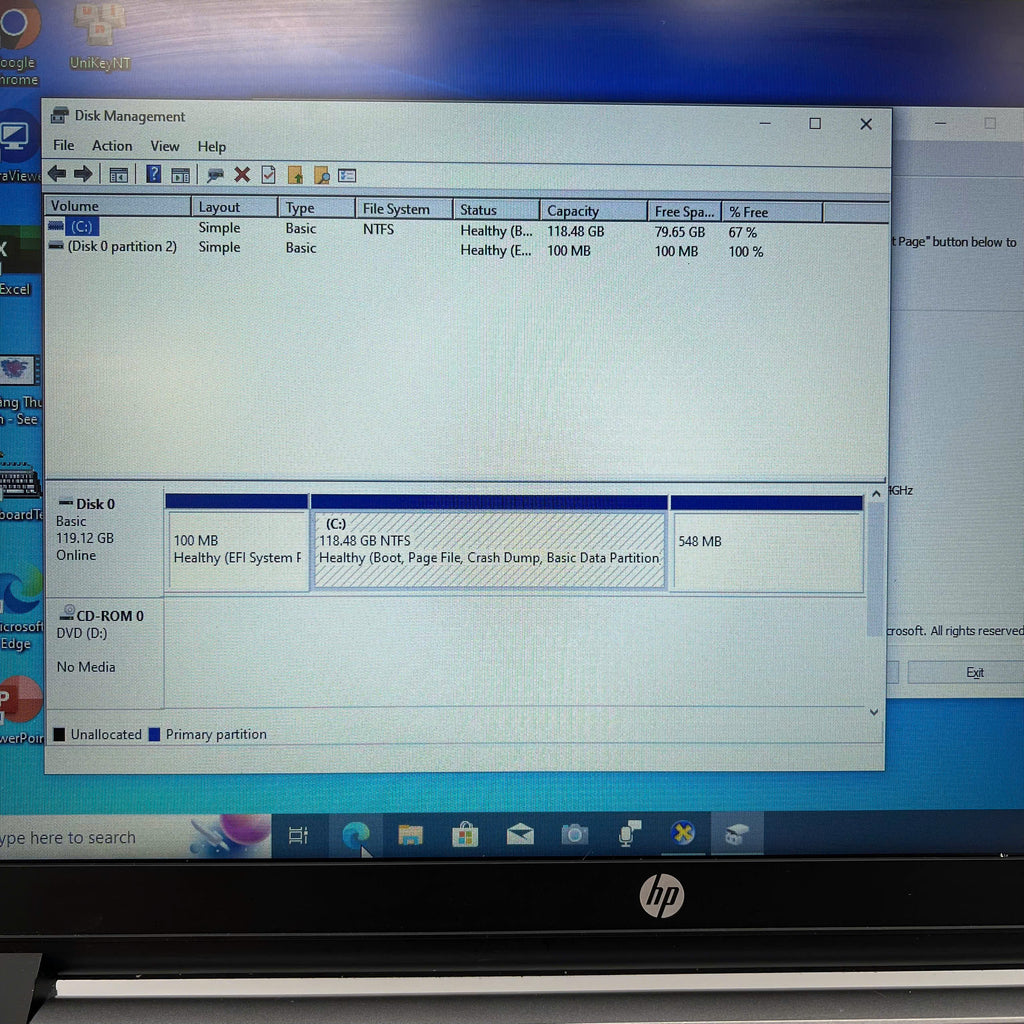Select the Disk 0 partition 2 row
Viewport: 1024px width, 1024px height.
coord(121,246)
